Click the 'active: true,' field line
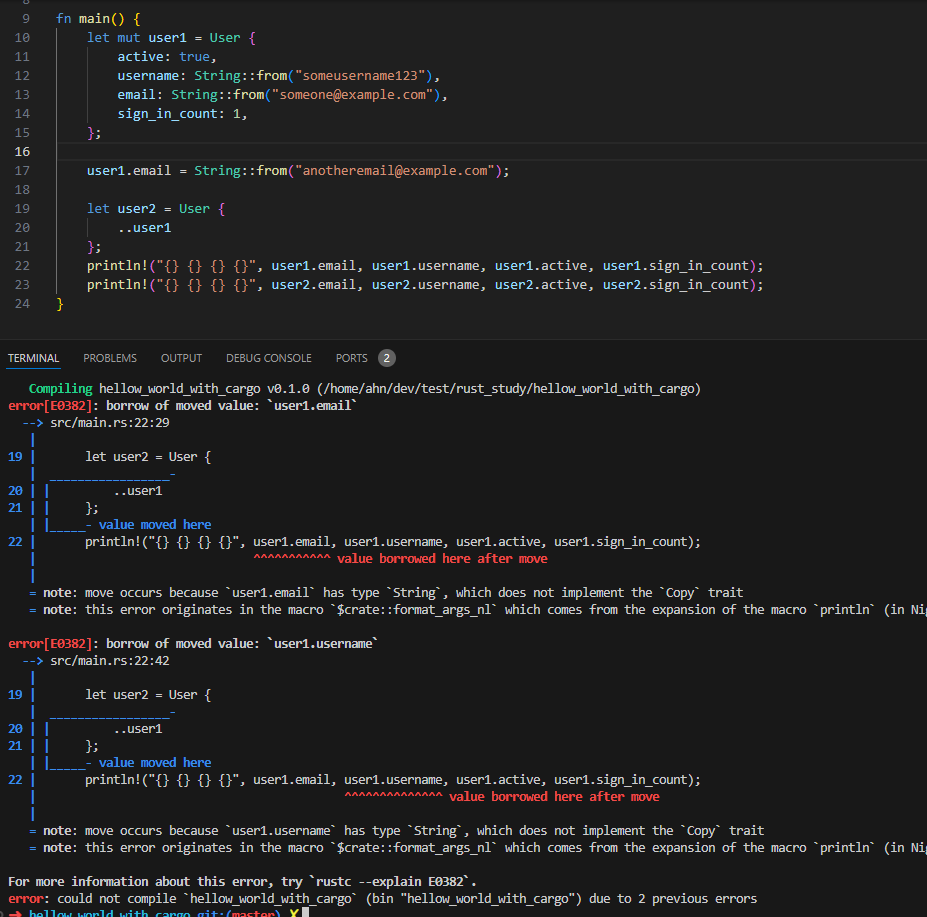This screenshot has width=927, height=917. (x=167, y=57)
